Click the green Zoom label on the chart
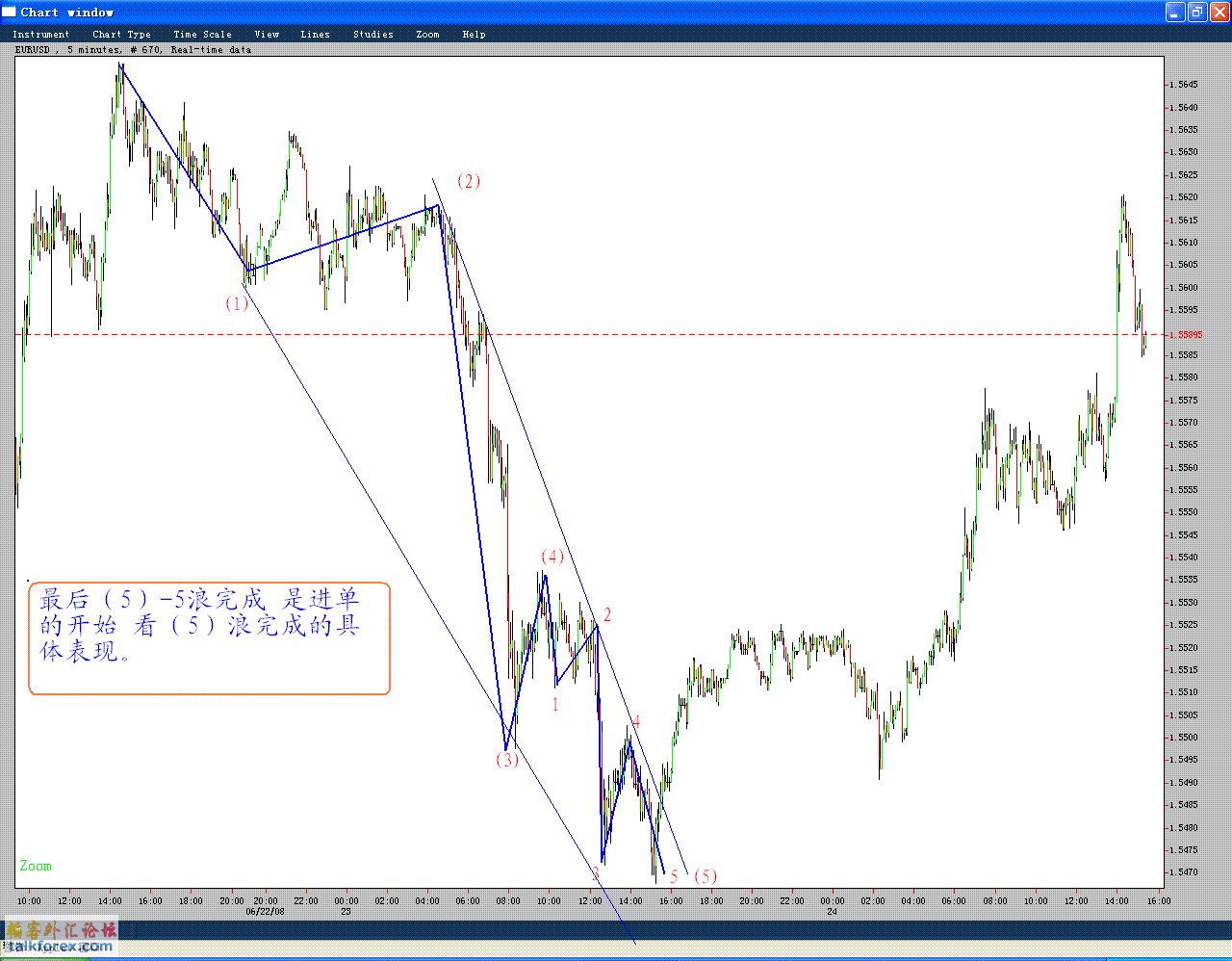 36,866
